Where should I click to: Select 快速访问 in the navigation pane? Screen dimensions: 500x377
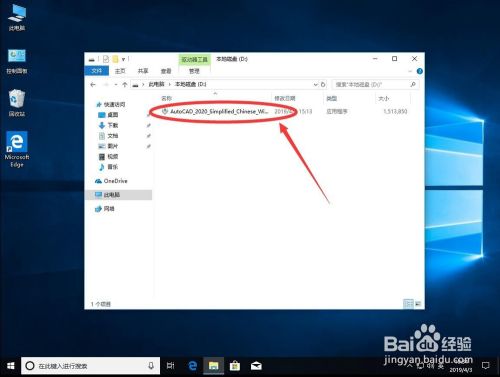110,105
